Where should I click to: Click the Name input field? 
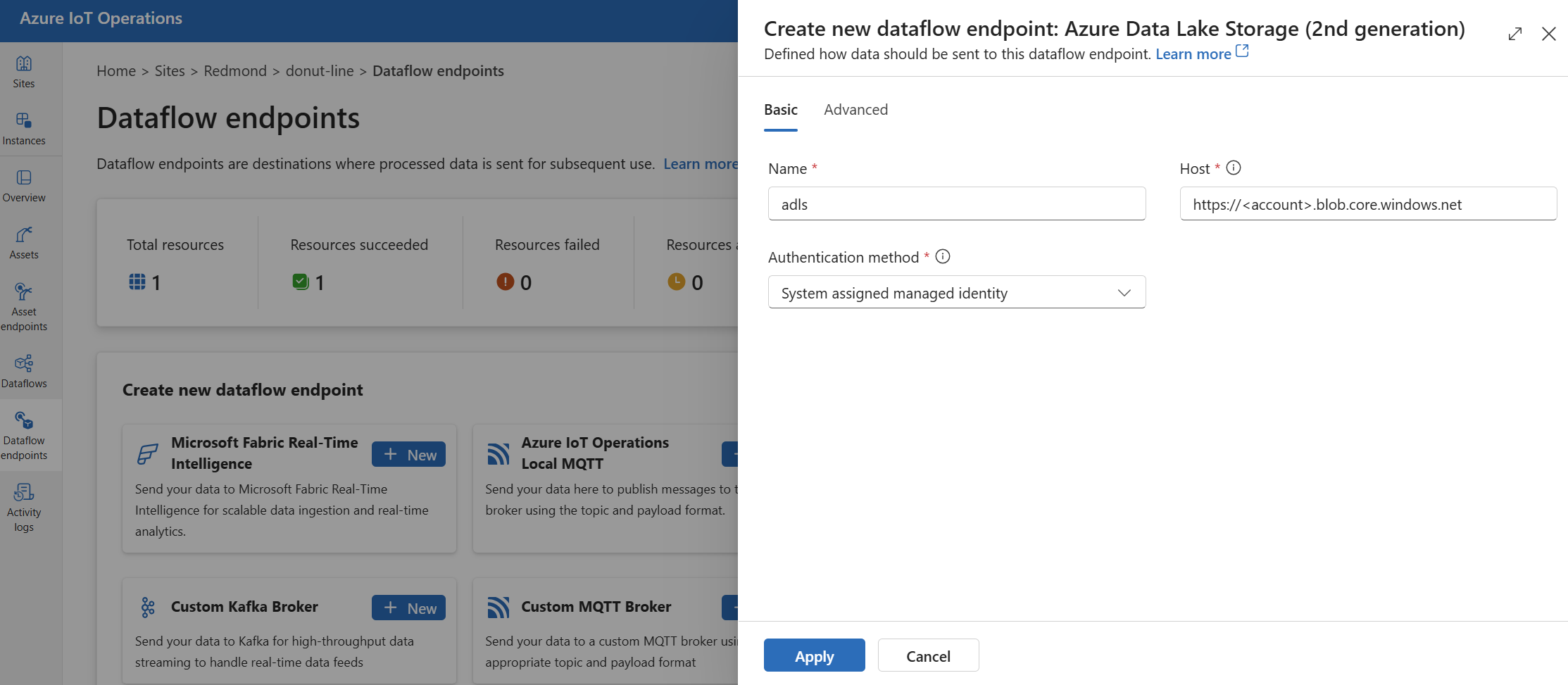(x=957, y=203)
